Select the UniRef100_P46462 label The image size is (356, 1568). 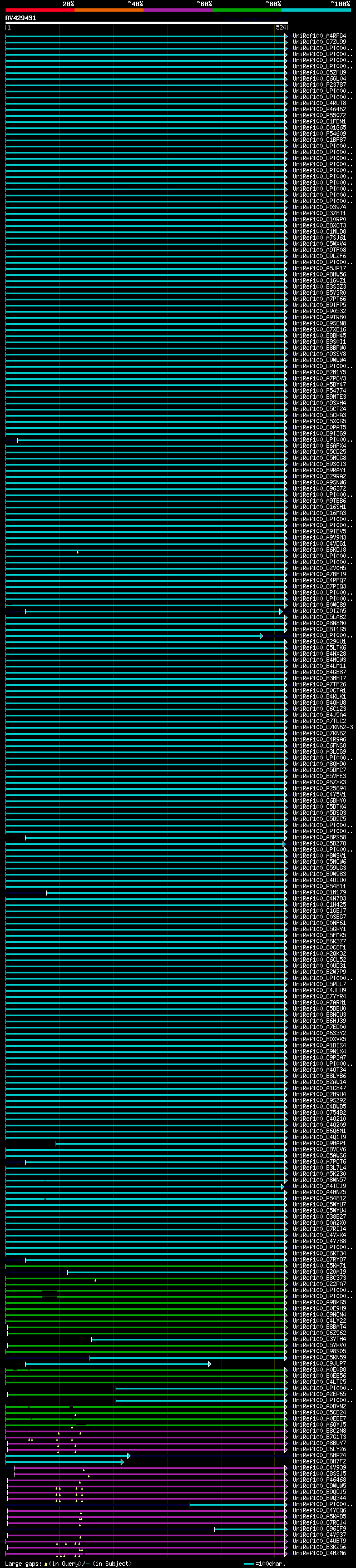pyautogui.click(x=319, y=109)
